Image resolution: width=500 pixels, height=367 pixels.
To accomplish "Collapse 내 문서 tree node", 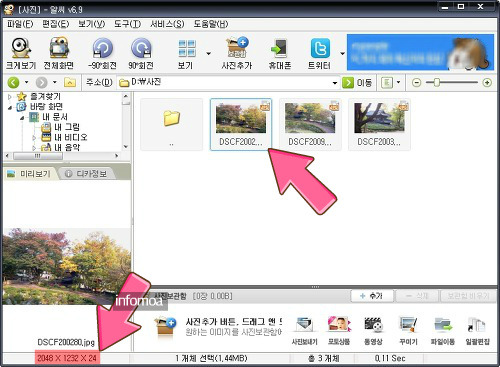I will coord(22,118).
